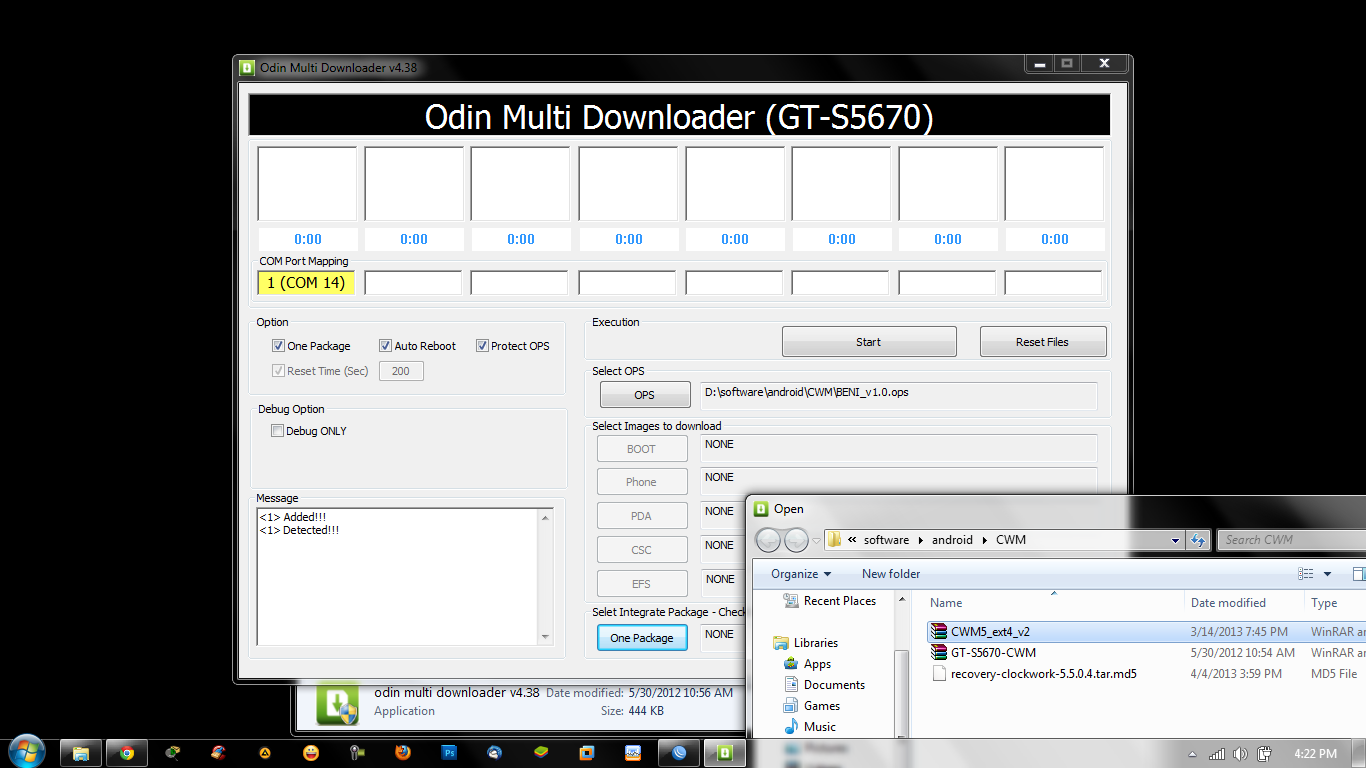Image resolution: width=1366 pixels, height=768 pixels.
Task: Go back in the Open dialog
Action: pos(768,540)
